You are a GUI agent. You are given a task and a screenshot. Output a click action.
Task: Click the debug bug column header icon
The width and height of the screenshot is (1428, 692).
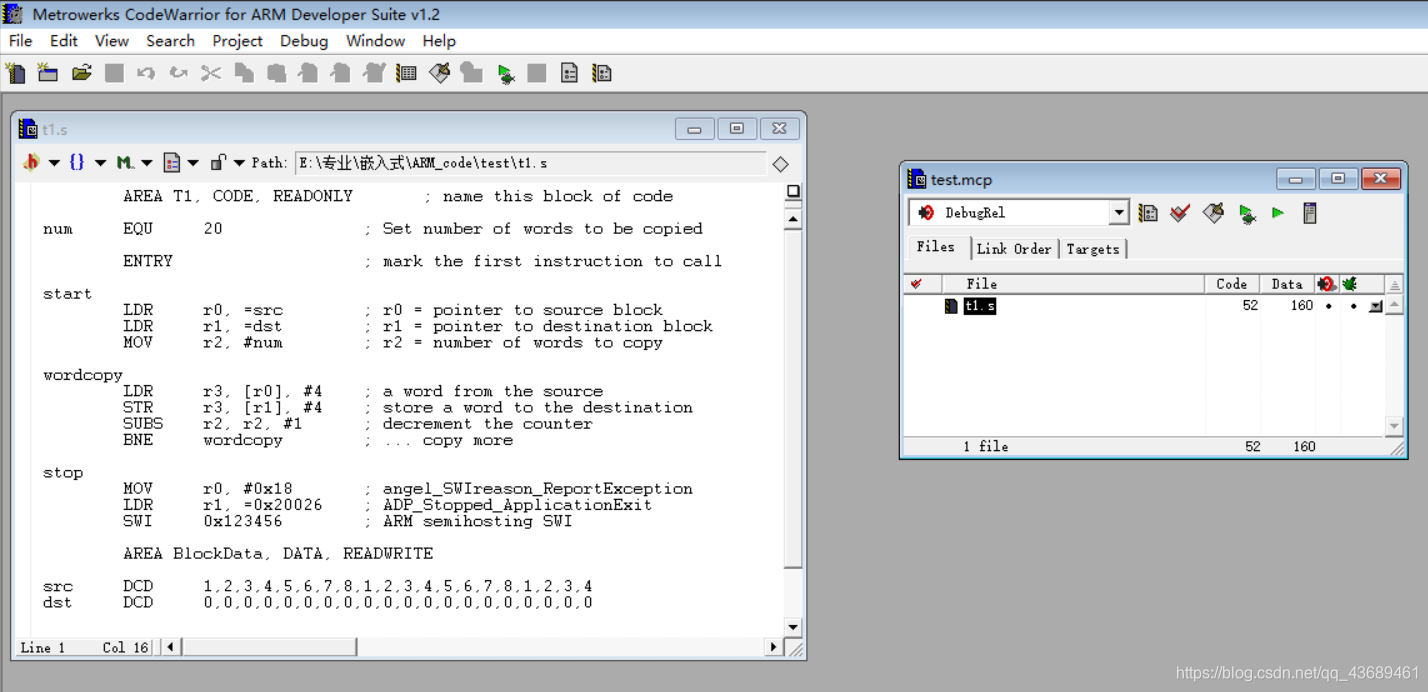[1350, 284]
